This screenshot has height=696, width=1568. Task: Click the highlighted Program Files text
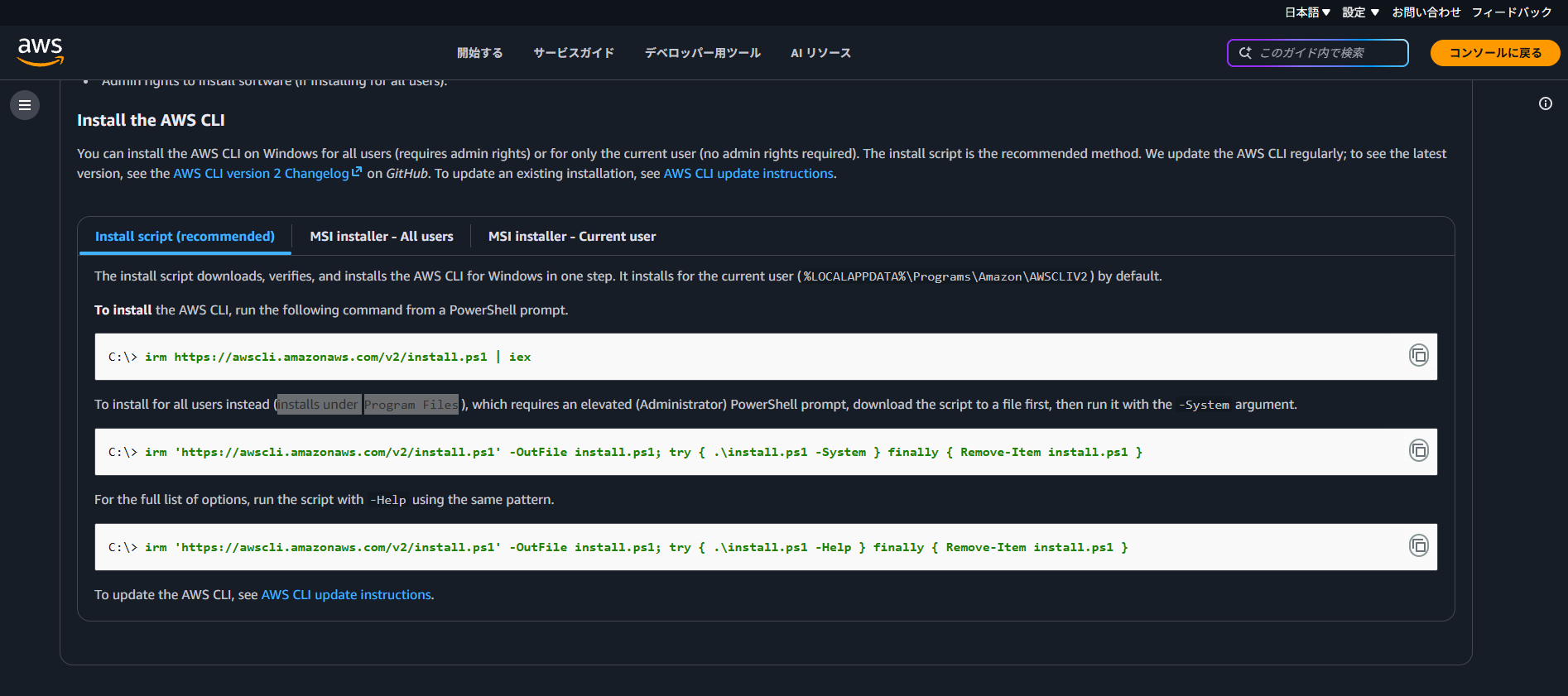tap(411, 405)
